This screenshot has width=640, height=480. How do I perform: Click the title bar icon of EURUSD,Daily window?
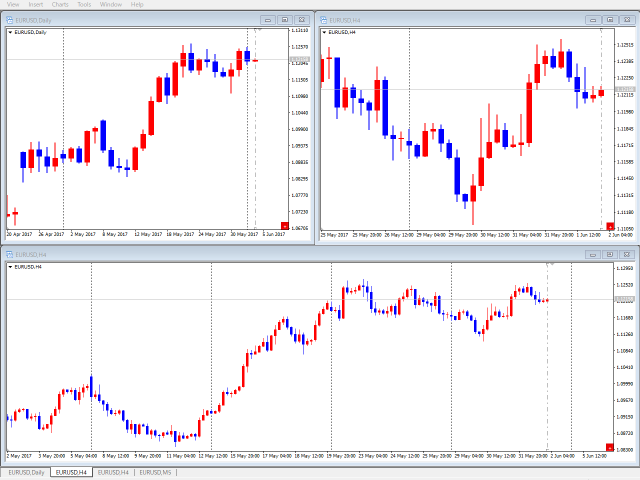pos(10,19)
